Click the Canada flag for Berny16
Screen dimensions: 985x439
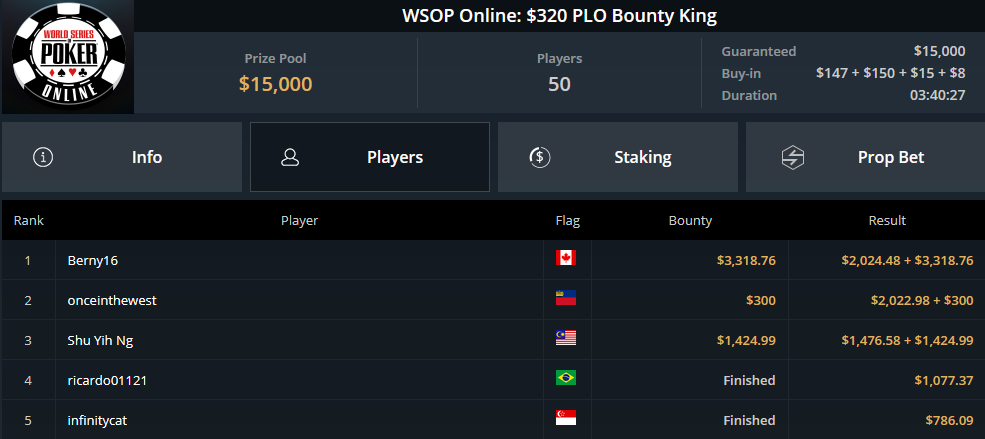point(566,257)
